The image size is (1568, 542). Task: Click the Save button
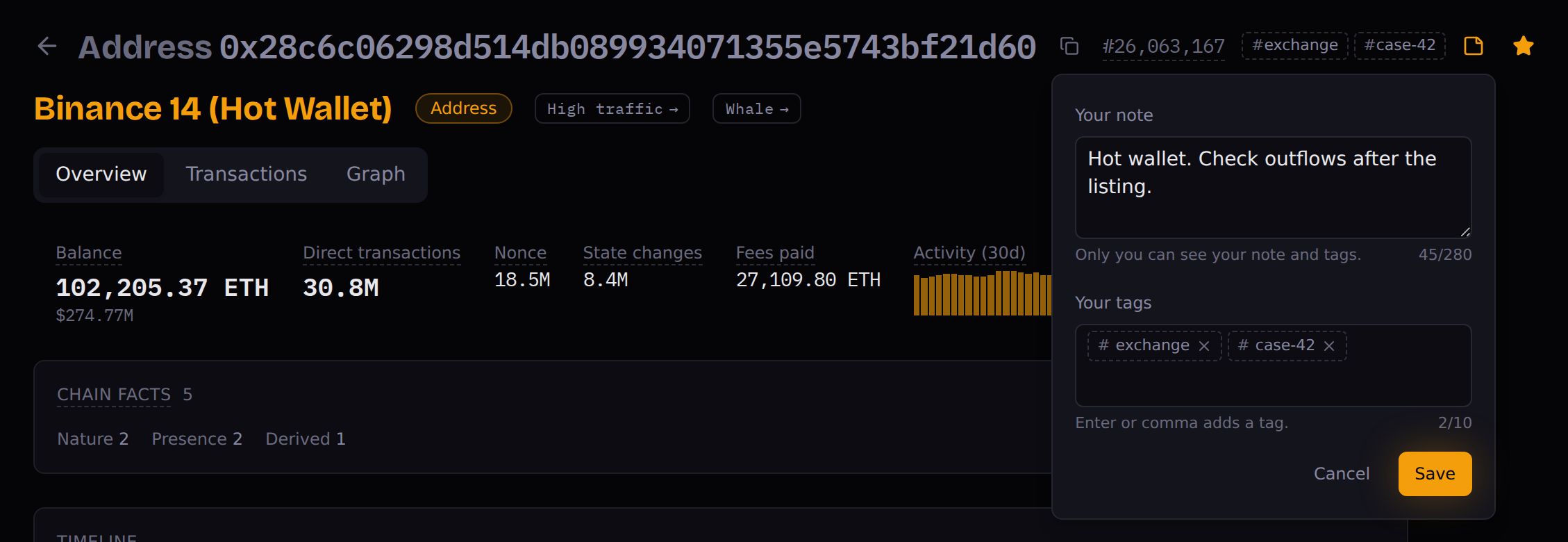(1435, 474)
